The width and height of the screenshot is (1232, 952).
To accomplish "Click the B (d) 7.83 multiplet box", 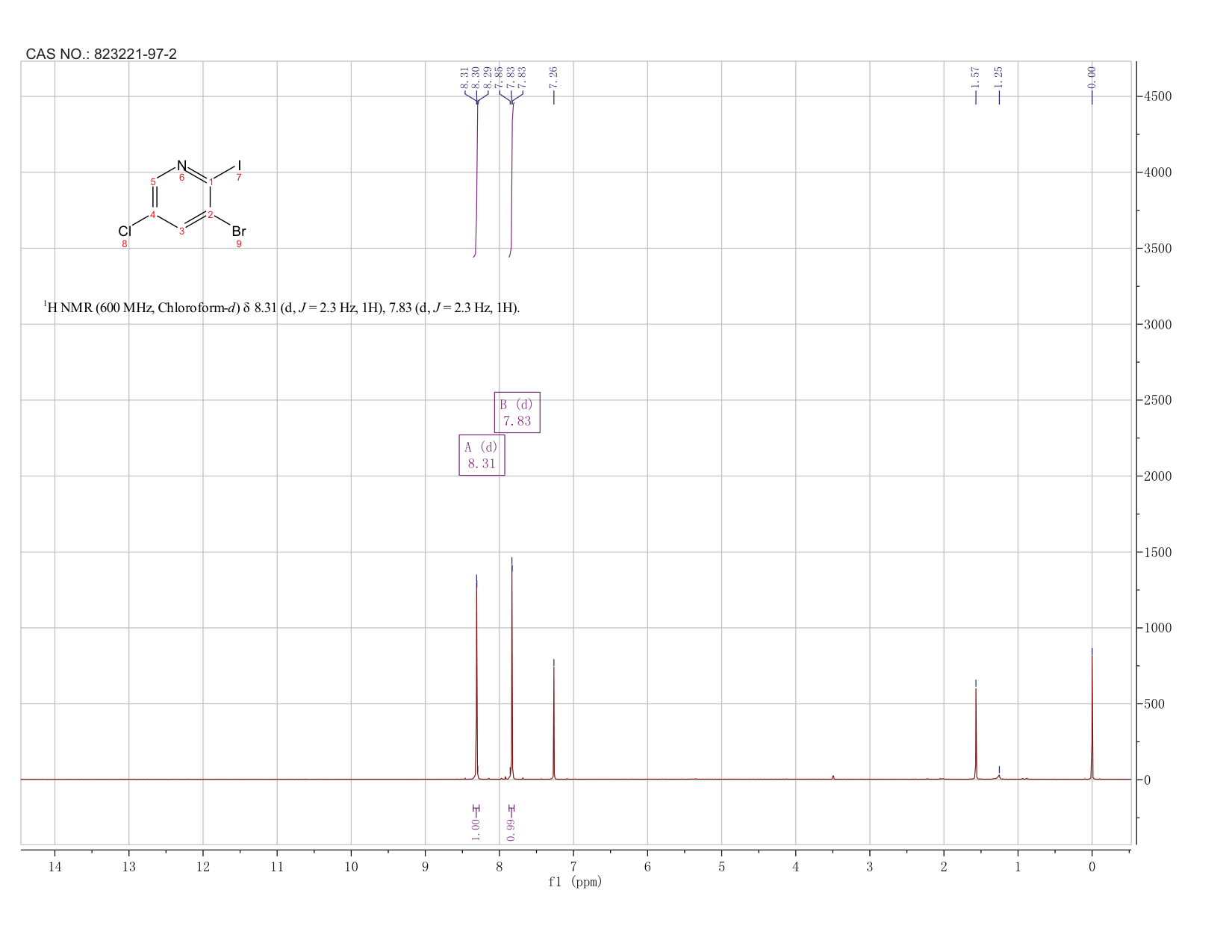I will (x=517, y=412).
